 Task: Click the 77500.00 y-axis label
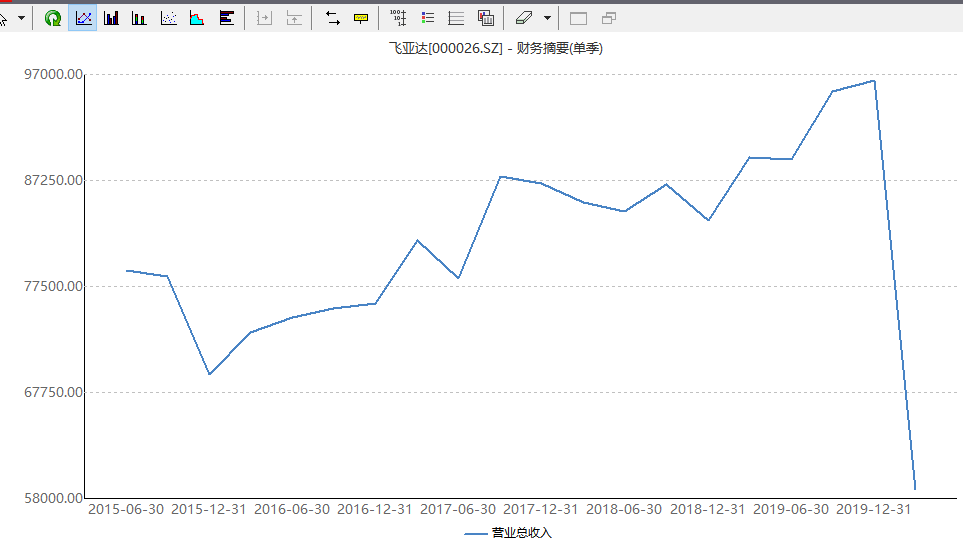(53, 286)
